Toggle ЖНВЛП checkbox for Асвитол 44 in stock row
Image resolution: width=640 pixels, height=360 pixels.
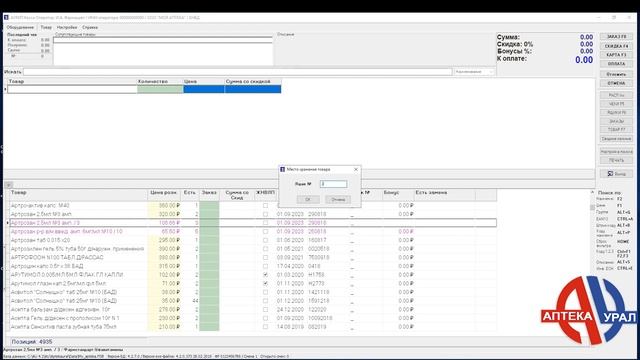[x=265, y=301]
